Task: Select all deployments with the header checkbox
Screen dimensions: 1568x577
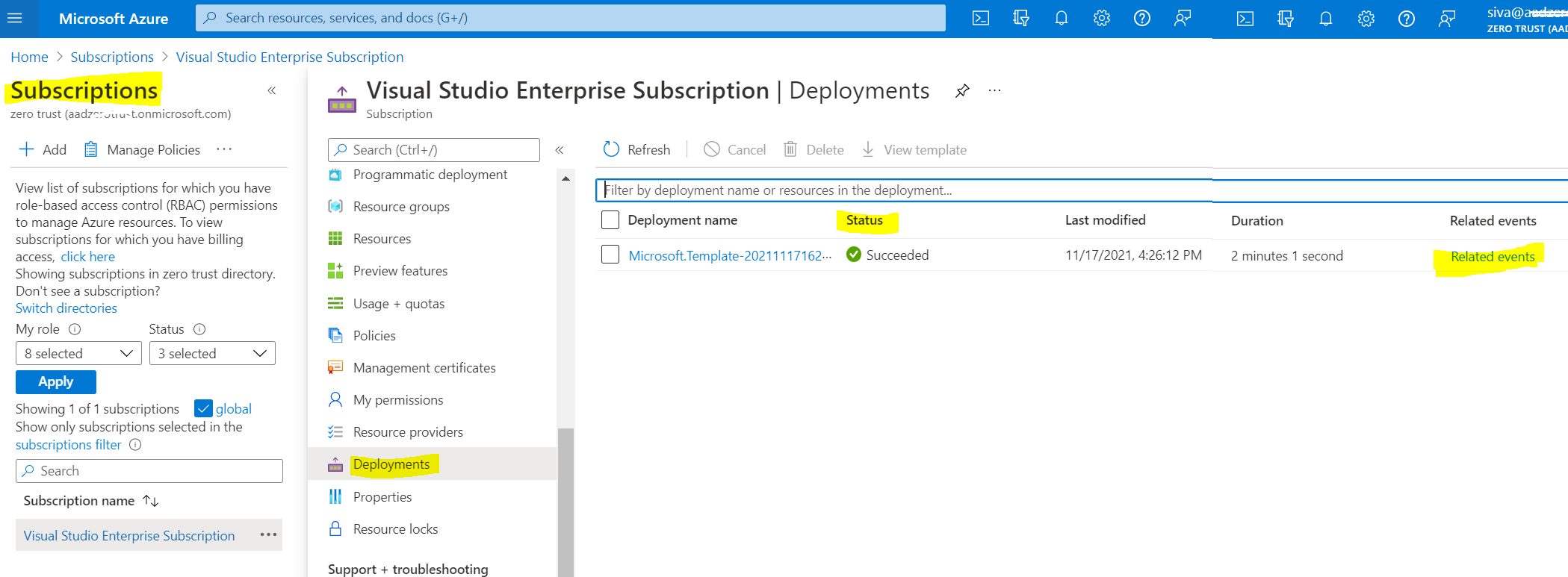Action: tap(610, 220)
